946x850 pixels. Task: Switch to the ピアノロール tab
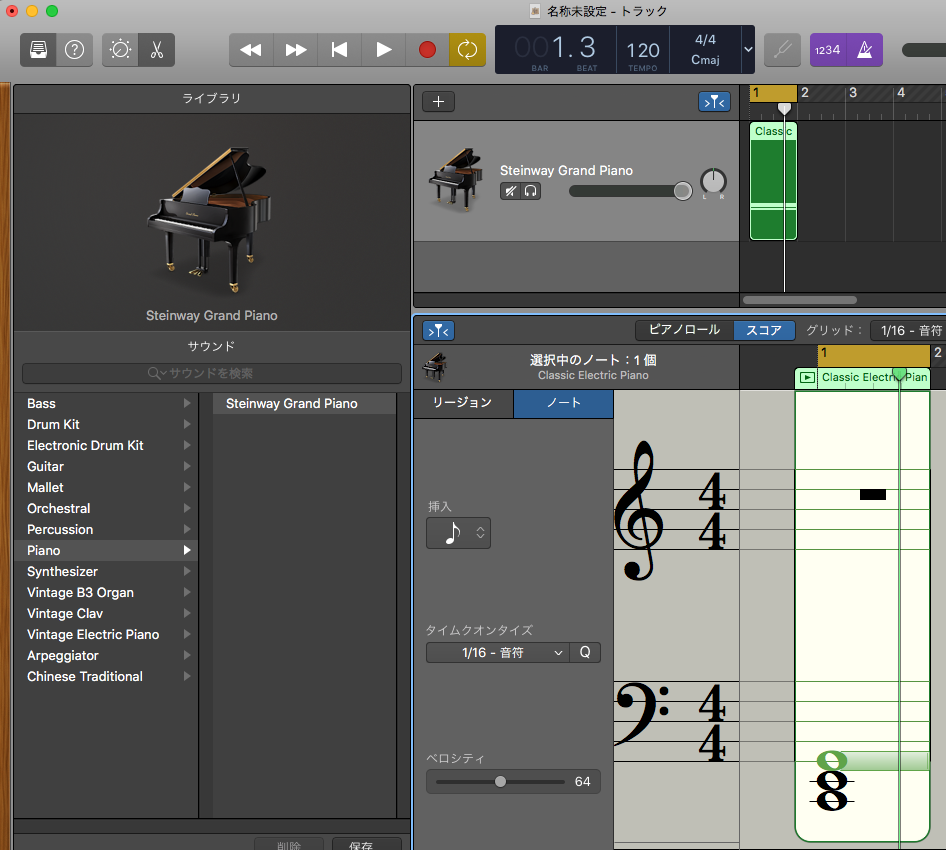click(x=684, y=330)
